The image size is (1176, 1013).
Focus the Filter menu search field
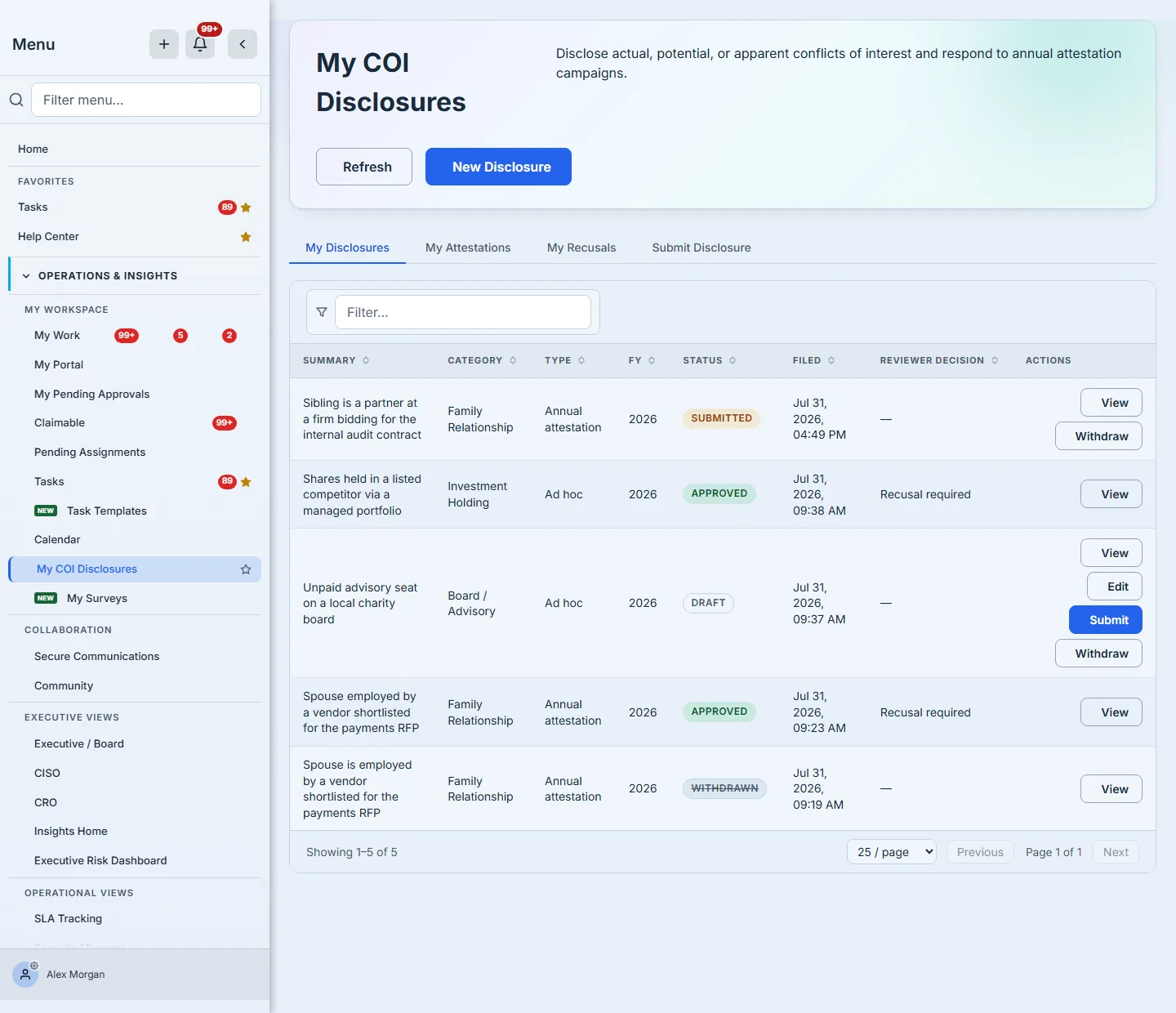point(146,100)
